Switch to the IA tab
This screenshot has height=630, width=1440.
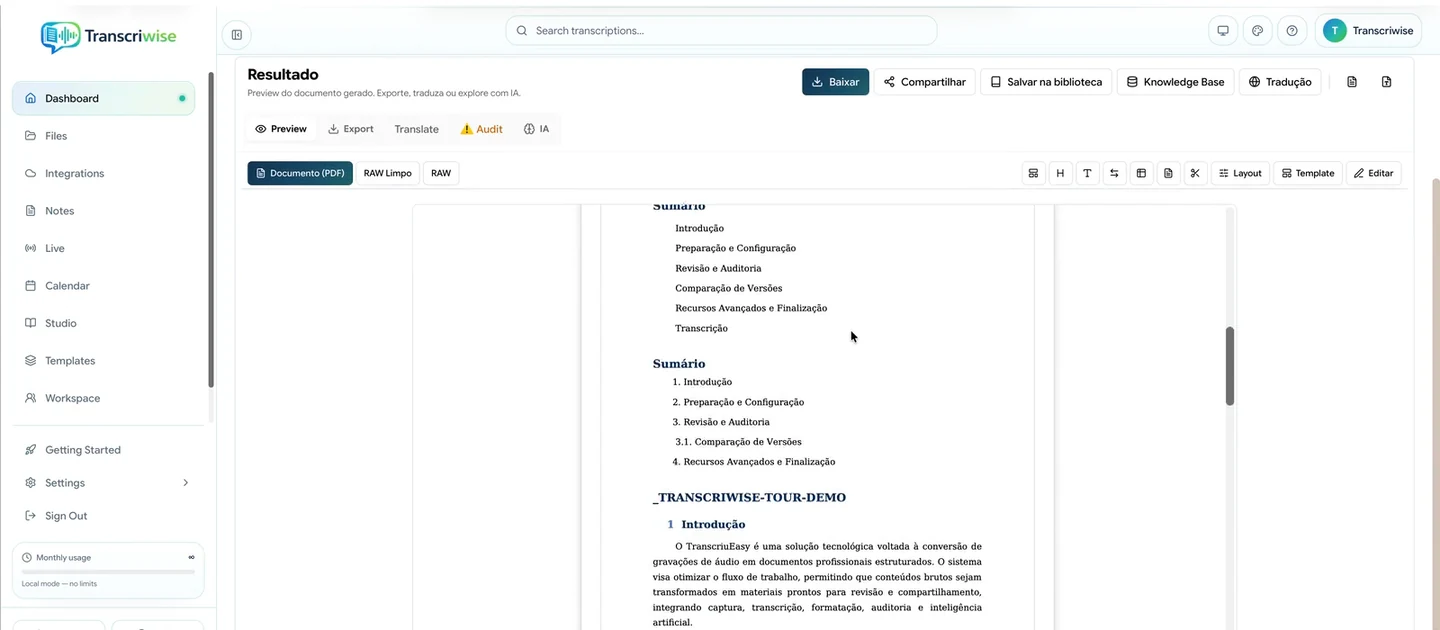537,129
